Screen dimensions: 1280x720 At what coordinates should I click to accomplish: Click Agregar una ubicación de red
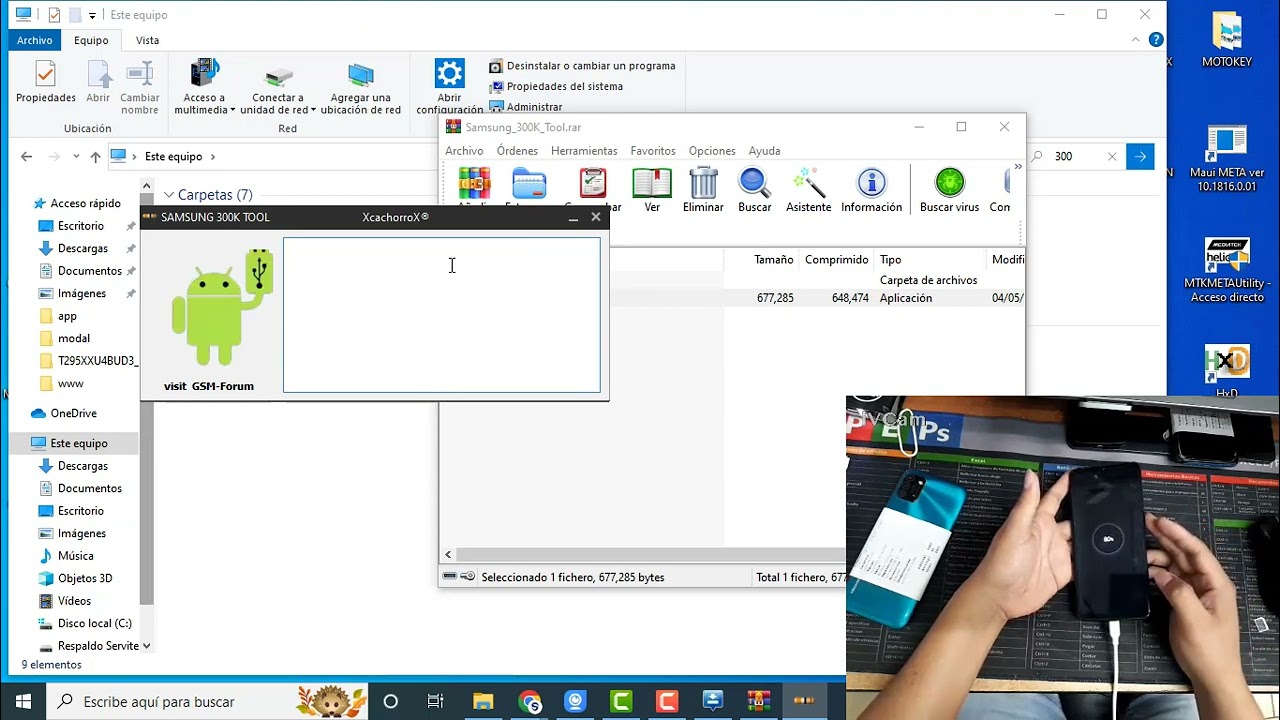[360, 88]
